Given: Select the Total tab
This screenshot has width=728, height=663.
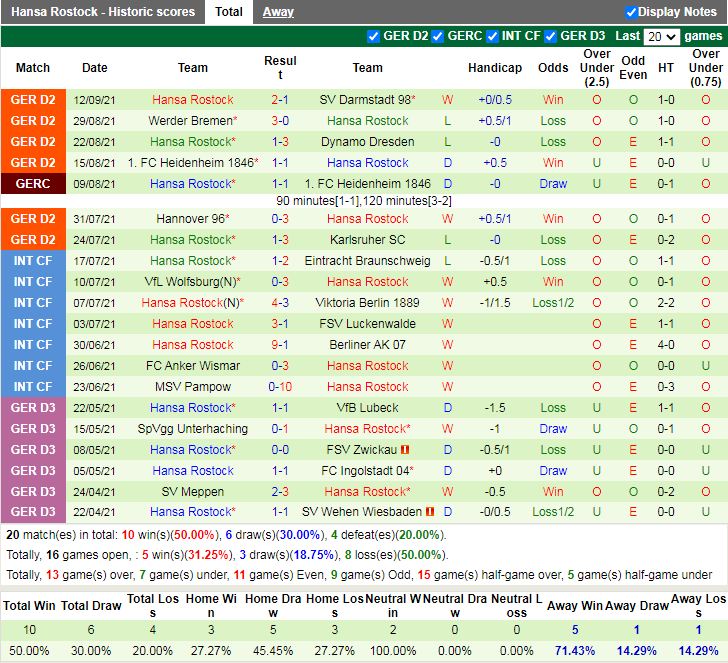Looking at the screenshot, I should pyautogui.click(x=228, y=12).
